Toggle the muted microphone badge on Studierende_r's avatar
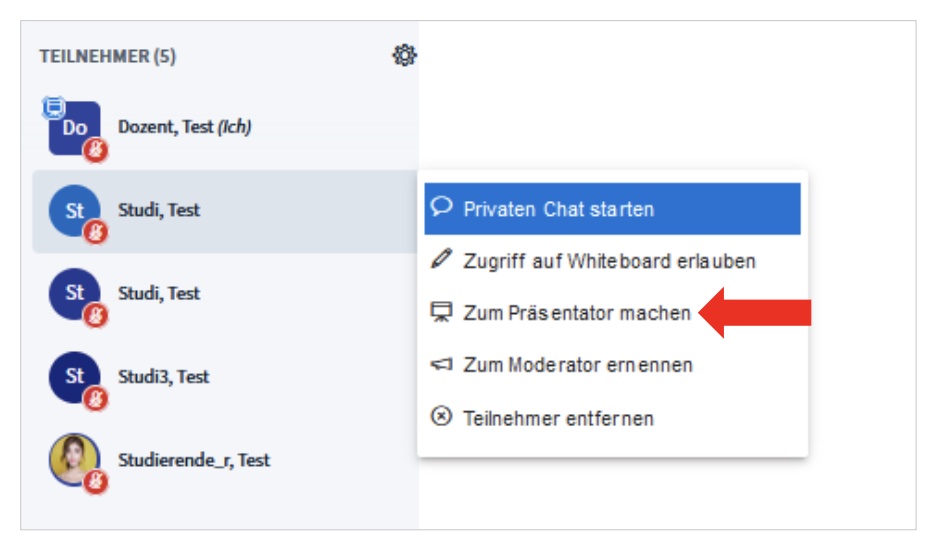 tap(96, 482)
